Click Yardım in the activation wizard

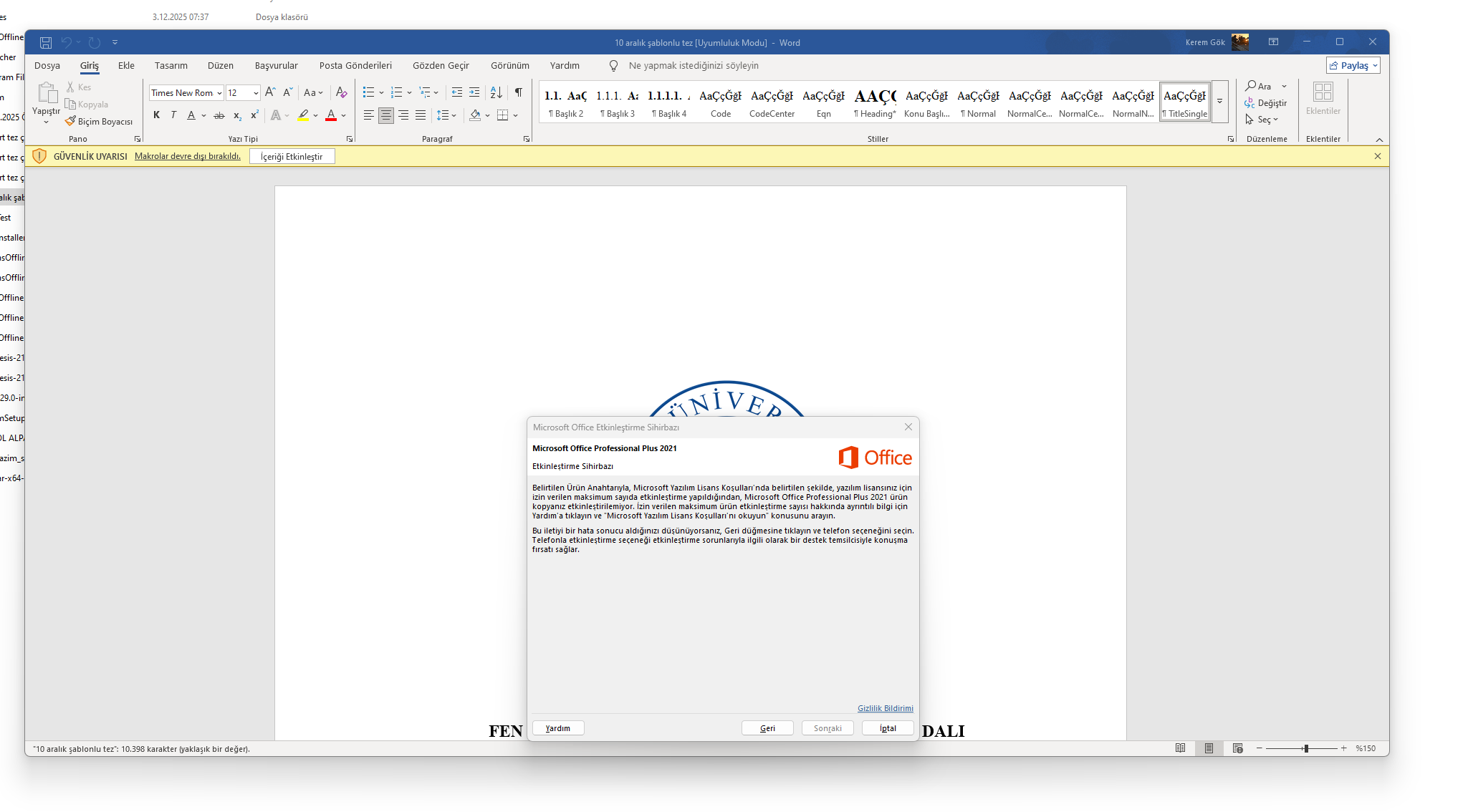[x=558, y=728]
